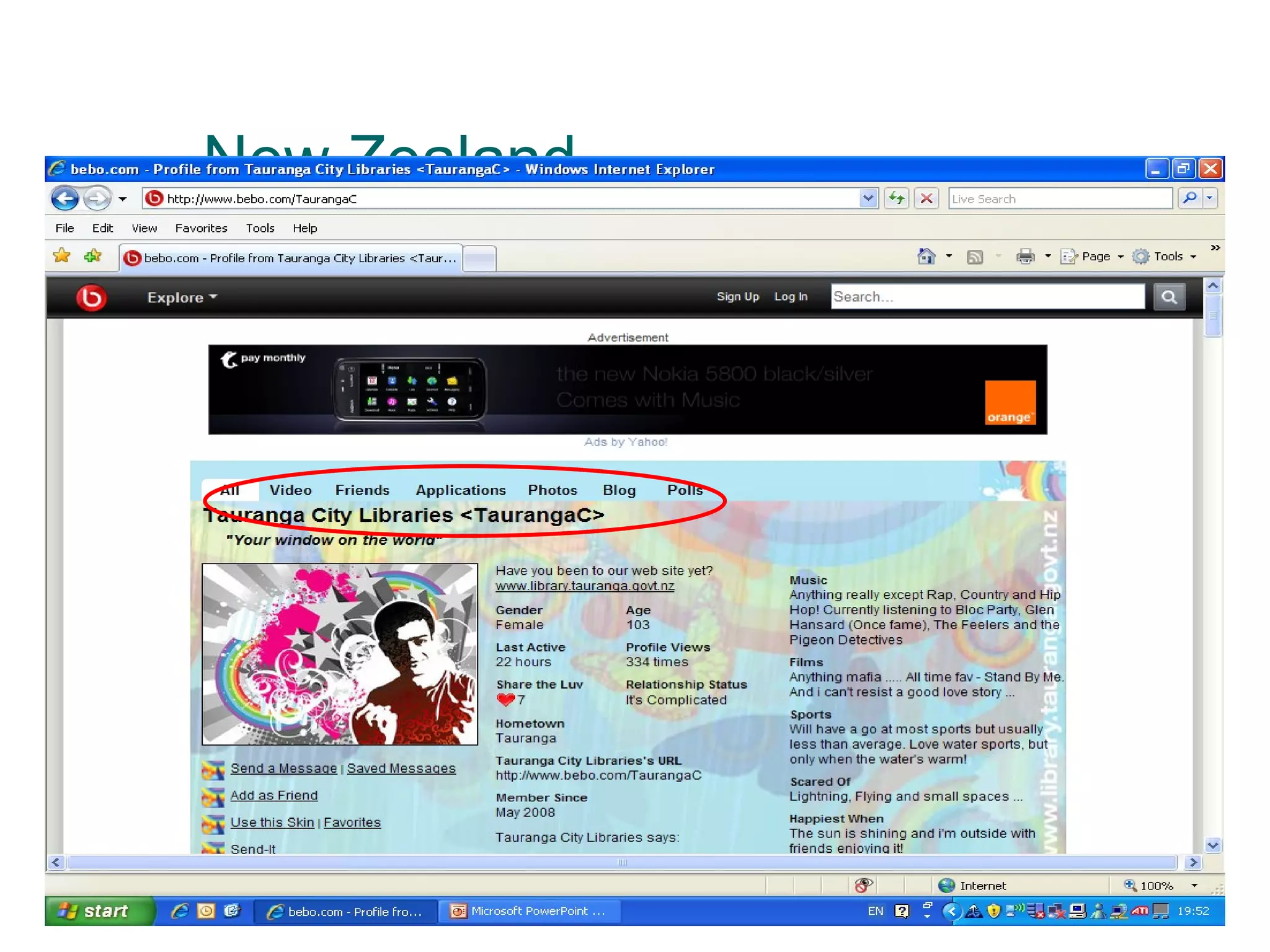The image size is (1270, 952).
Task: Open the www.library.tauranga.govt.nz link
Action: pyautogui.click(x=584, y=586)
